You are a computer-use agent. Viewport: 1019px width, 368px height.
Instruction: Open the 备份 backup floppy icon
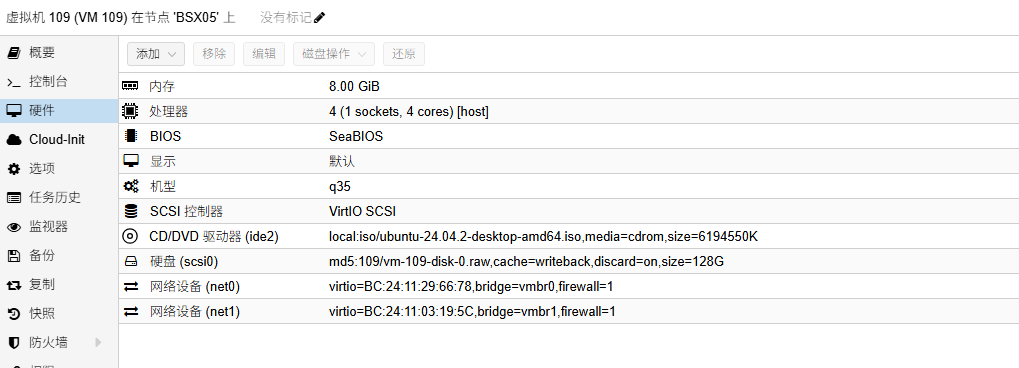point(14,256)
